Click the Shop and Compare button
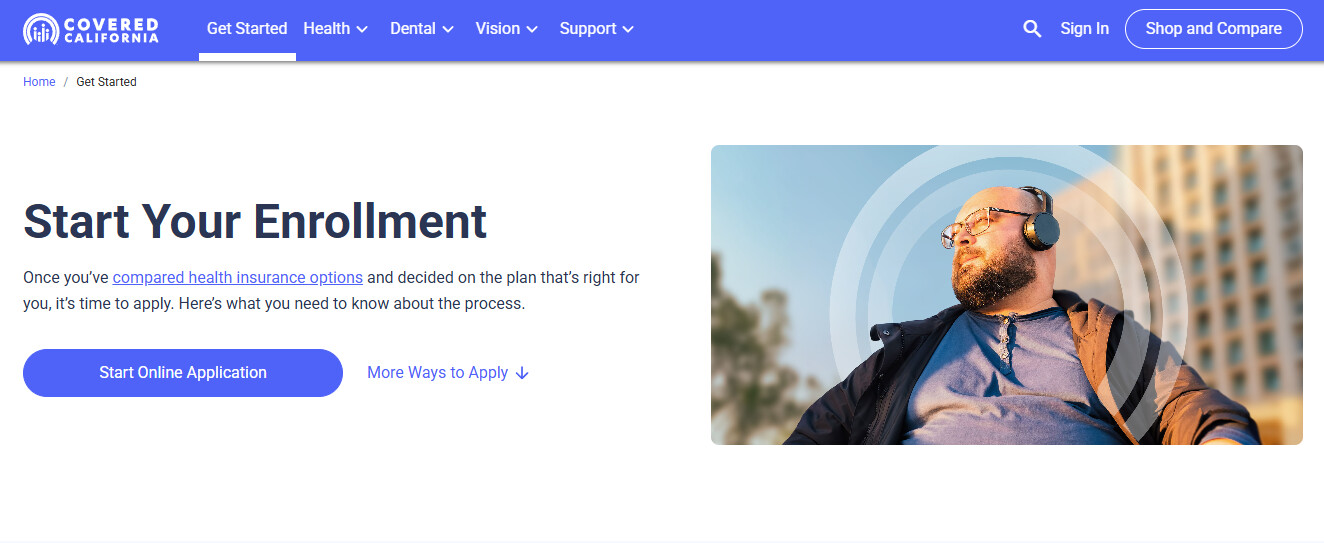The height and width of the screenshot is (543, 1324). point(1214,29)
